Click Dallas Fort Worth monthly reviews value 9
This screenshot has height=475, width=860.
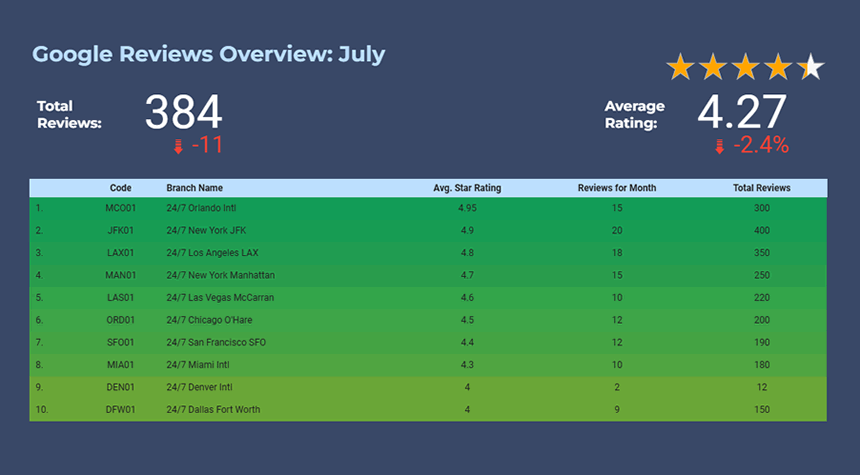617,410
